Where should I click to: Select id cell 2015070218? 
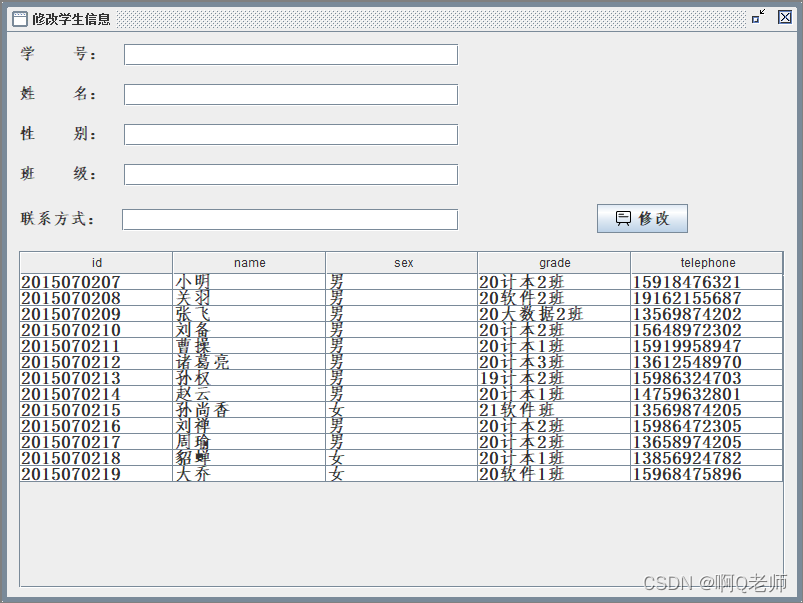[96, 458]
